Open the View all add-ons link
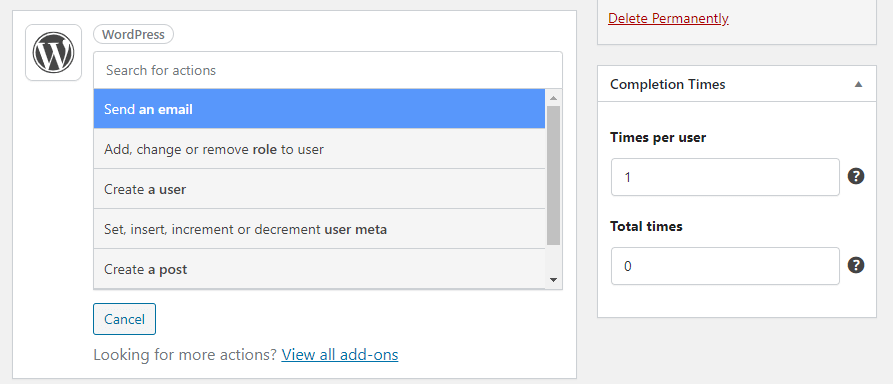 point(339,355)
